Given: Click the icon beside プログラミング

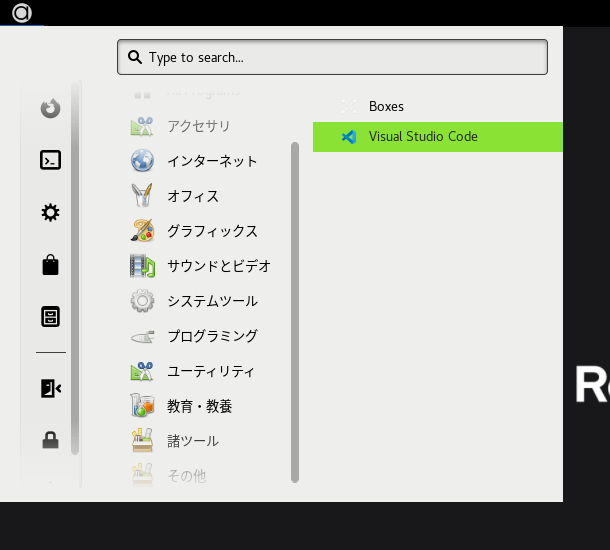Looking at the screenshot, I should 142,336.
